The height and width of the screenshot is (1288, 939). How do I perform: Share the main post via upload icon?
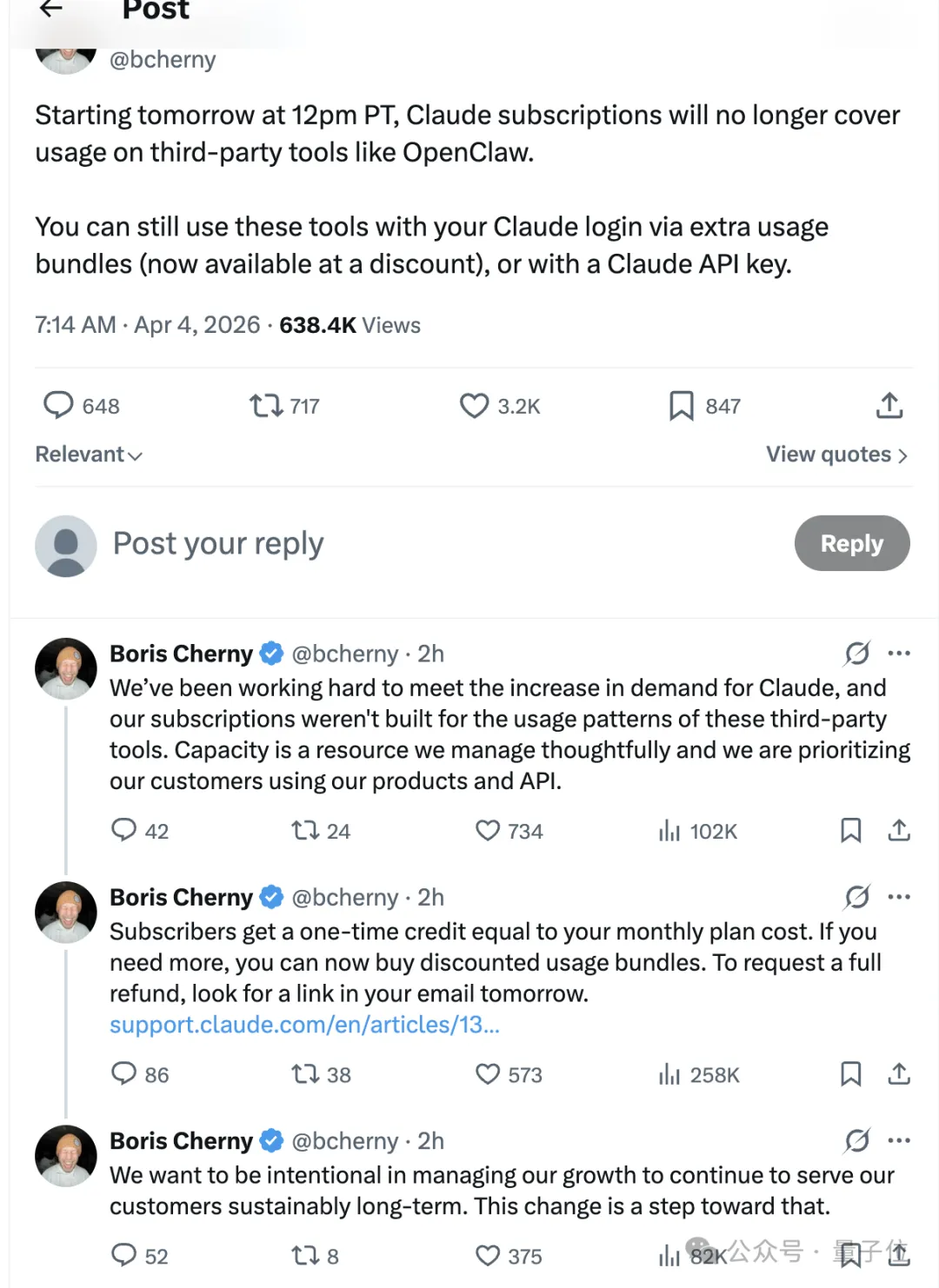click(x=889, y=405)
